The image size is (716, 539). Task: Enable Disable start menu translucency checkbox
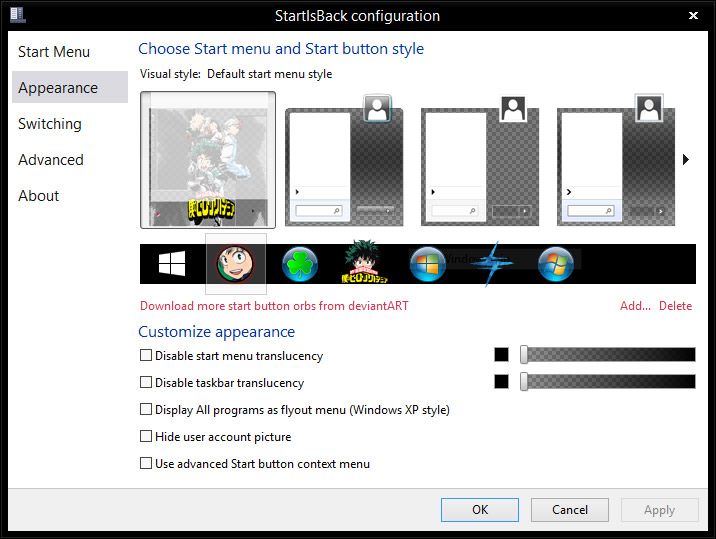point(146,355)
